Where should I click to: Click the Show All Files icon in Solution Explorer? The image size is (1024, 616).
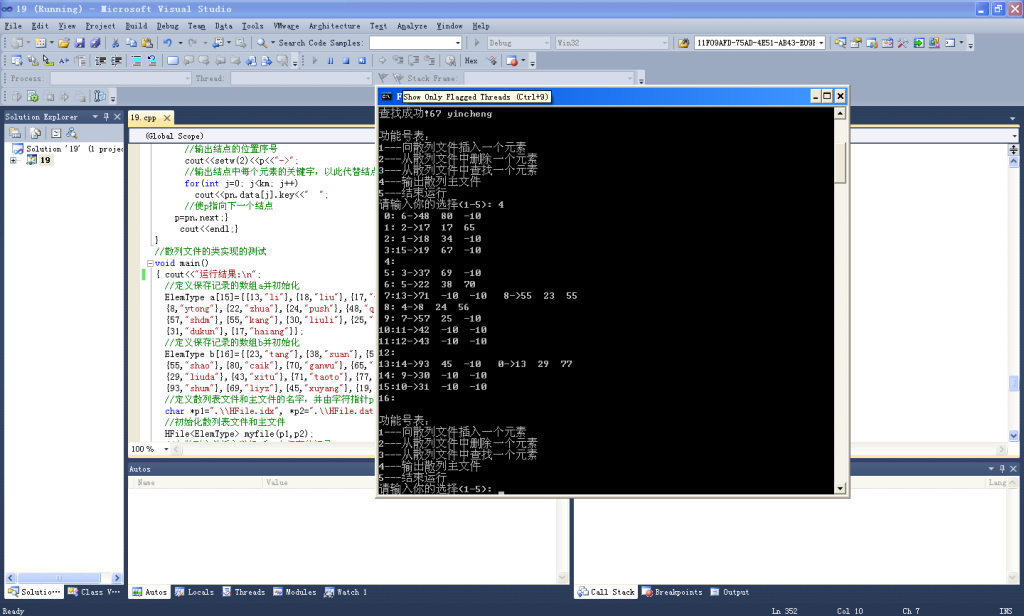pyautogui.click(x=34, y=133)
